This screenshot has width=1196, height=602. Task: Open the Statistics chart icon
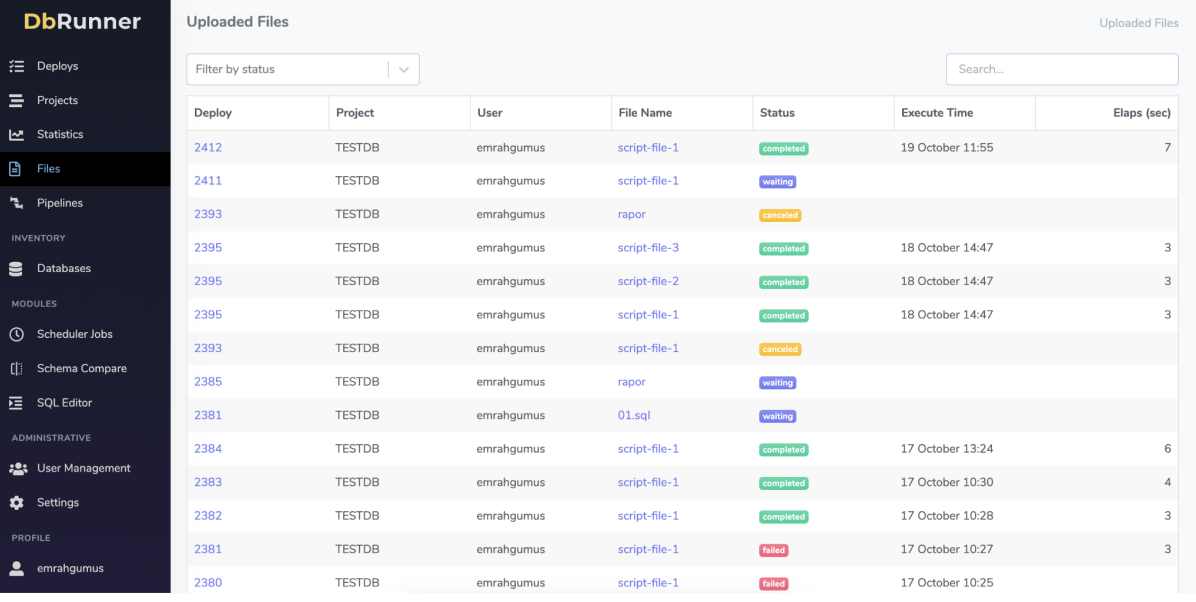click(x=16, y=134)
